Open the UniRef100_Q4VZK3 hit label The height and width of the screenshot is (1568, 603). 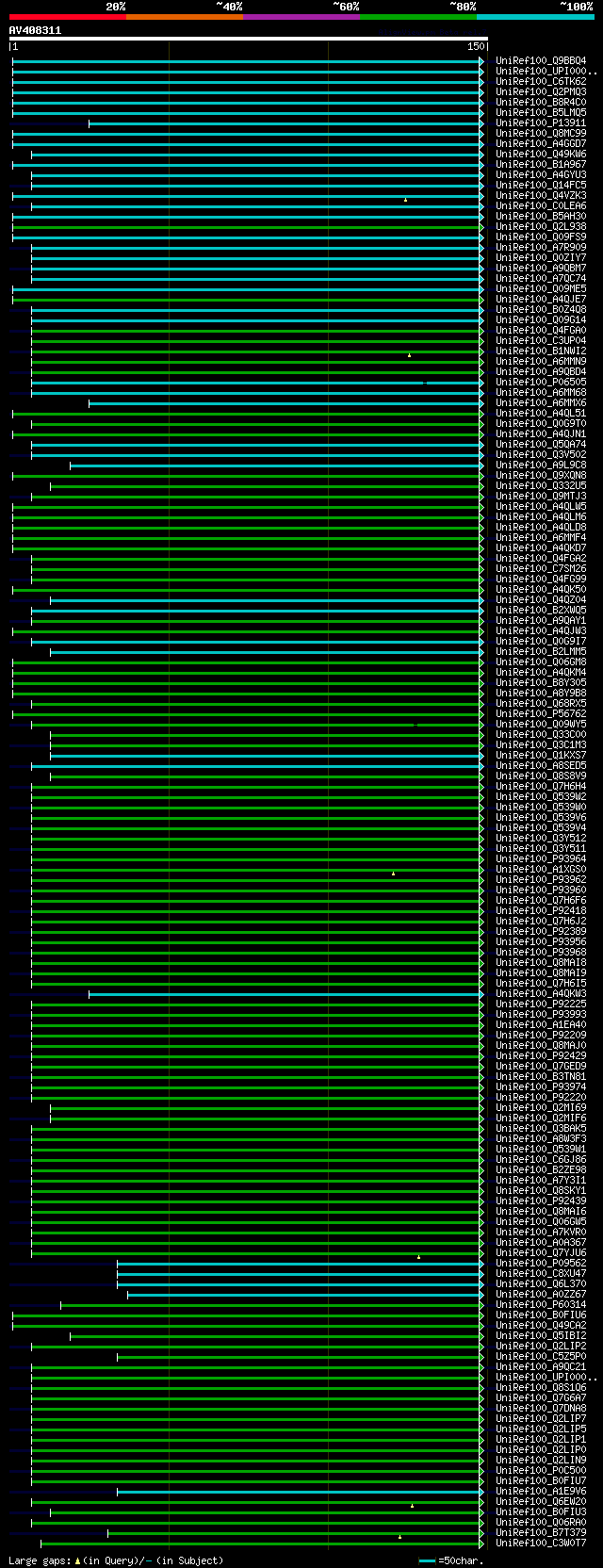[x=541, y=196]
